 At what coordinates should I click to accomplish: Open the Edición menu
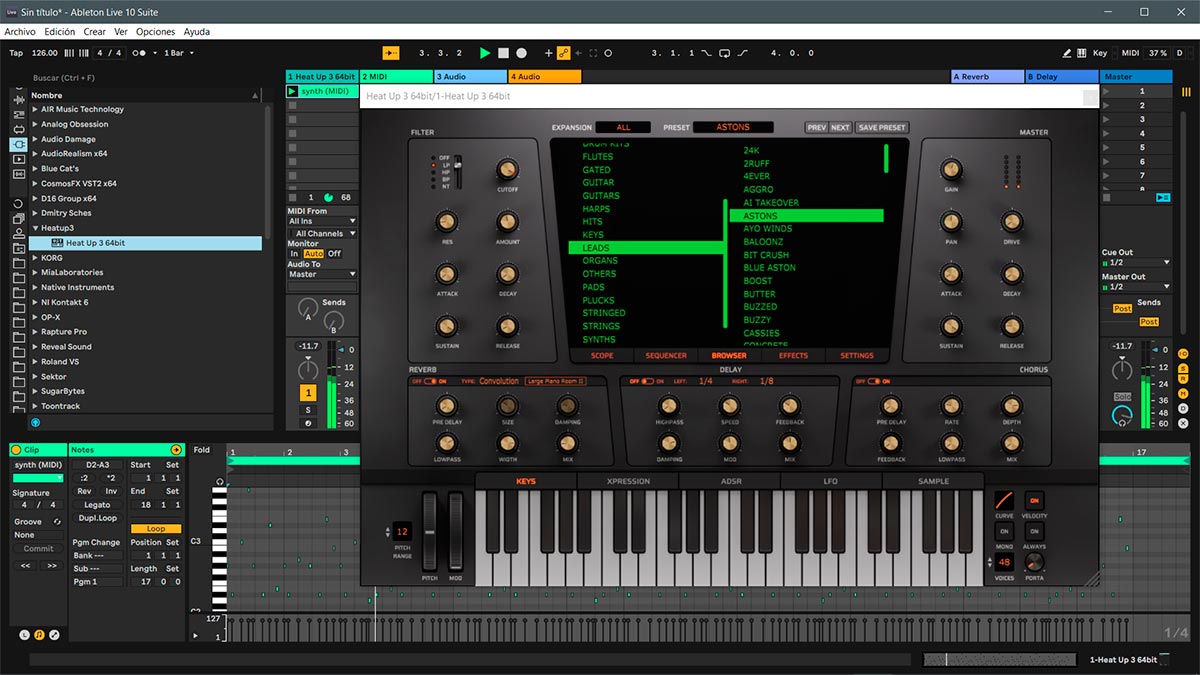[59, 32]
